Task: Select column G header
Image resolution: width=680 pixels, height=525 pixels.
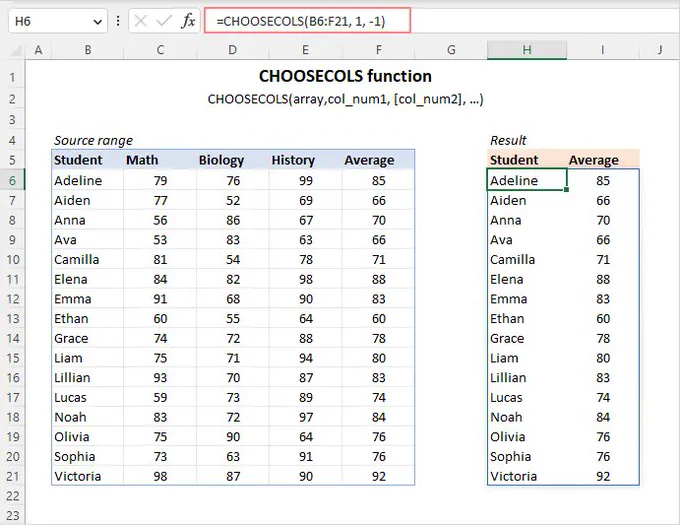Action: (x=451, y=50)
